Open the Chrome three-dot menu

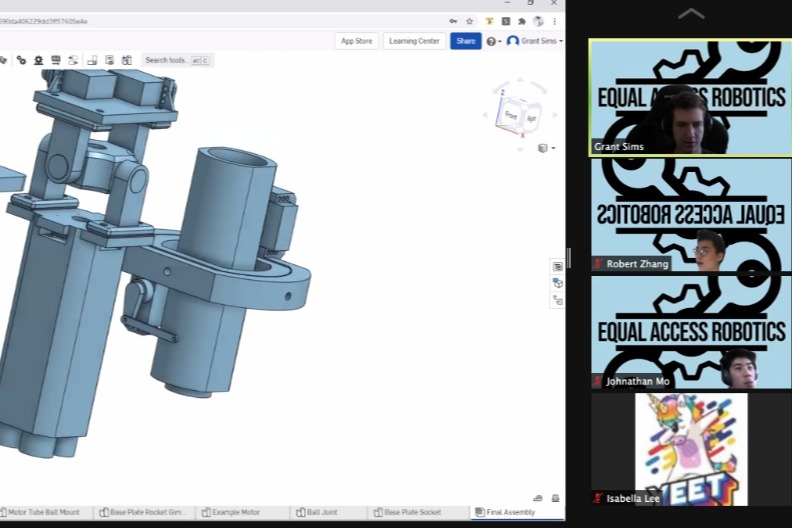click(555, 21)
